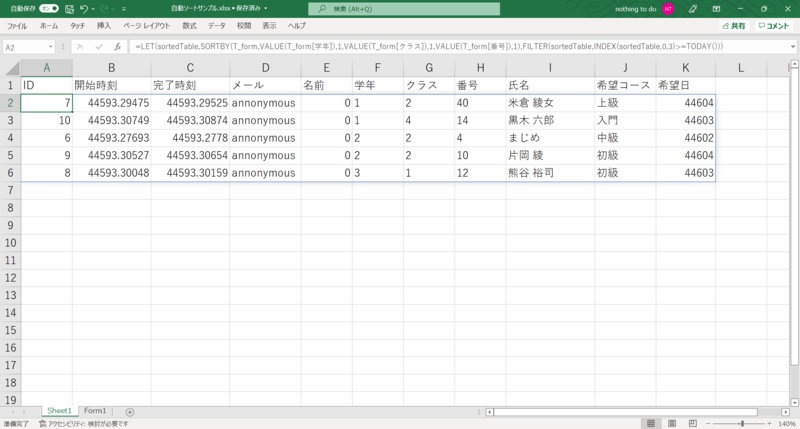Click header cell 開始時刻

click(x=111, y=85)
